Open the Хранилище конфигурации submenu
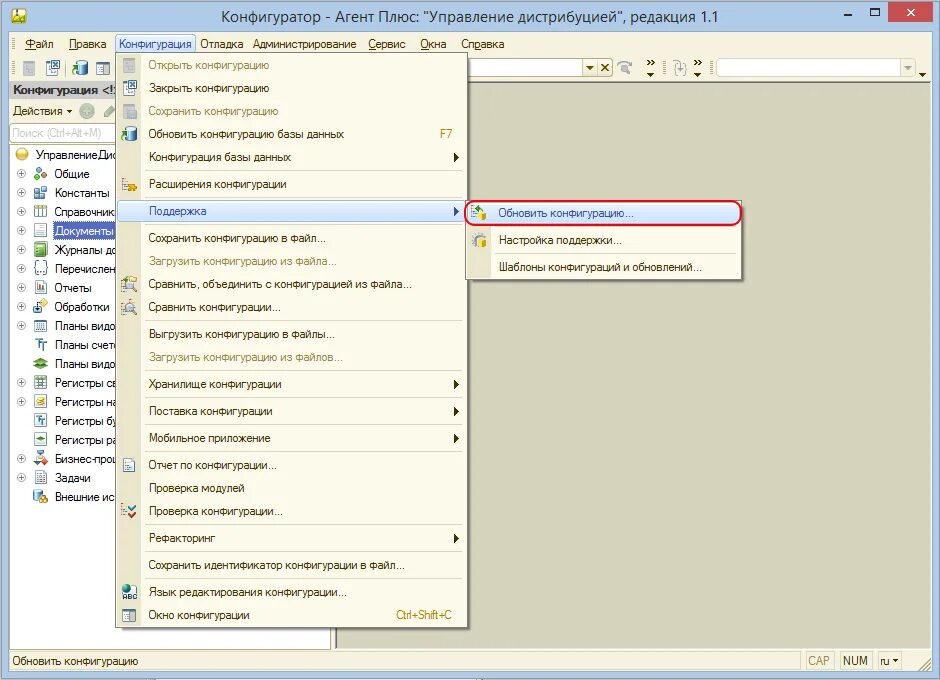The height and width of the screenshot is (680, 940). coord(291,384)
